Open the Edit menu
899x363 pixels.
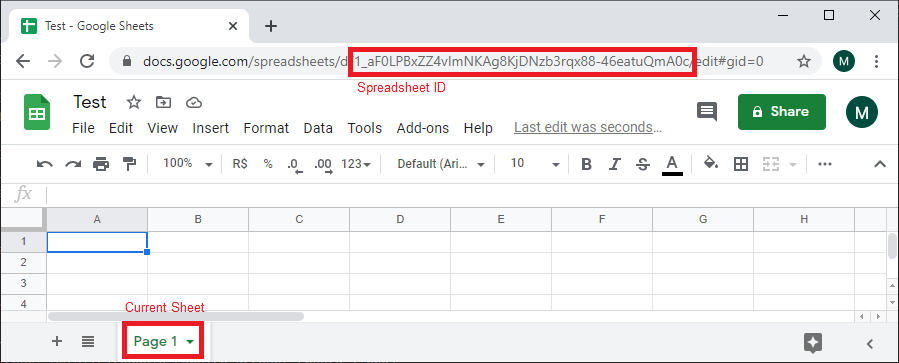pos(121,128)
